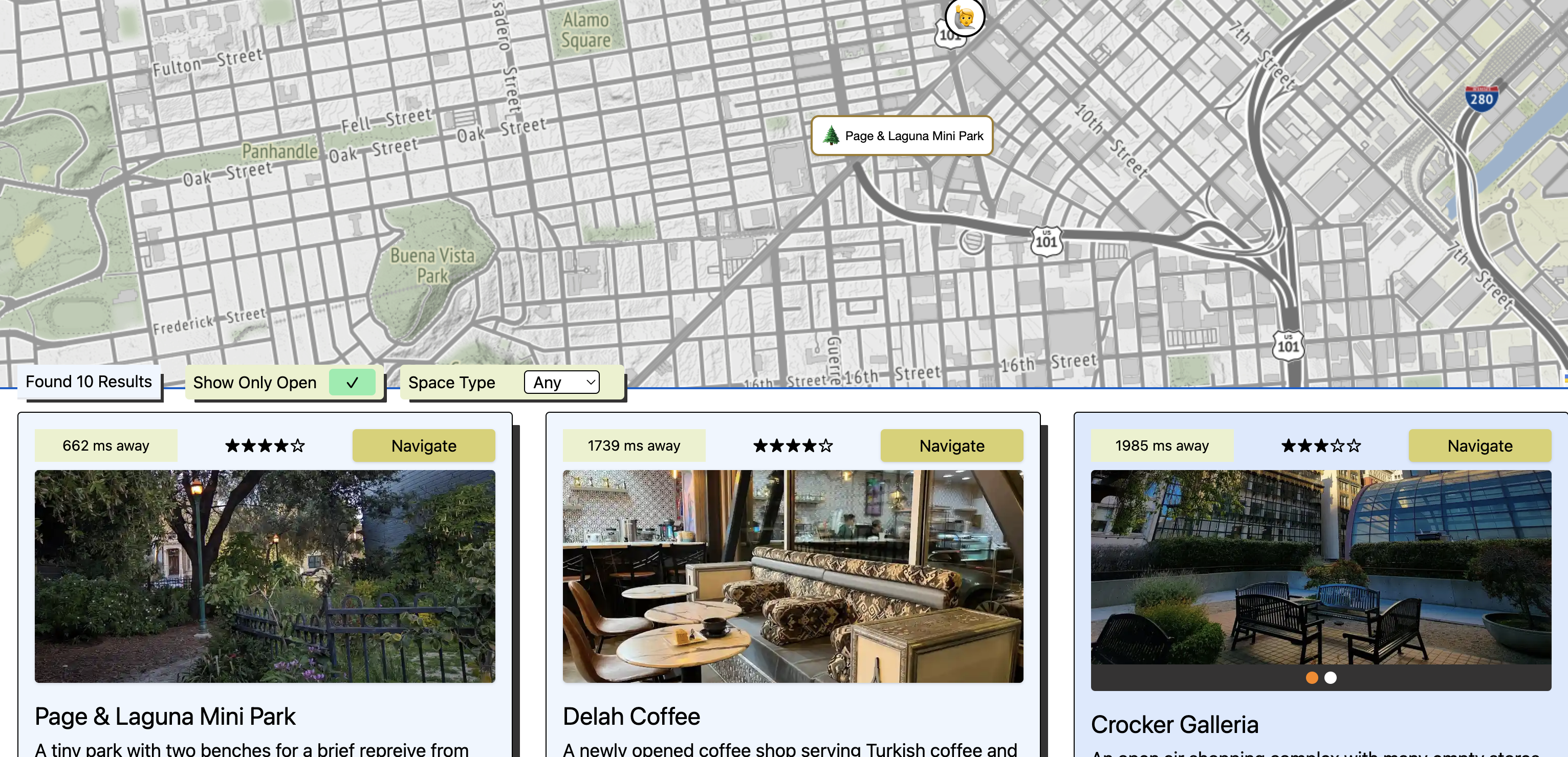Image resolution: width=1568 pixels, height=757 pixels.
Task: Navigate to Page & Laguna Mini Park
Action: pos(424,446)
